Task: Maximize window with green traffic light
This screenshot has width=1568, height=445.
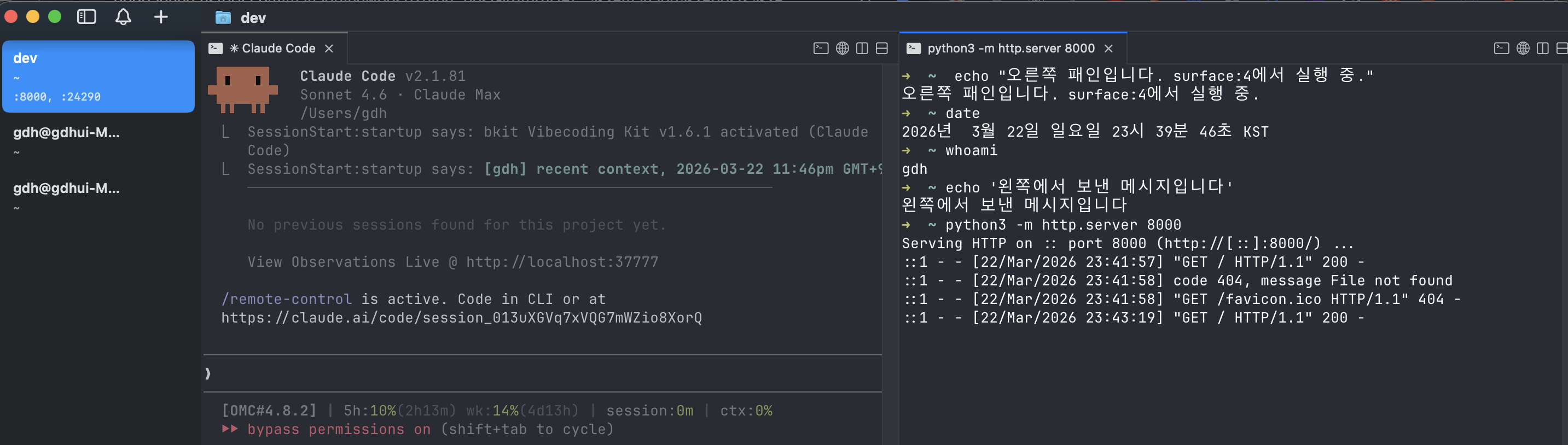Action: [55, 17]
